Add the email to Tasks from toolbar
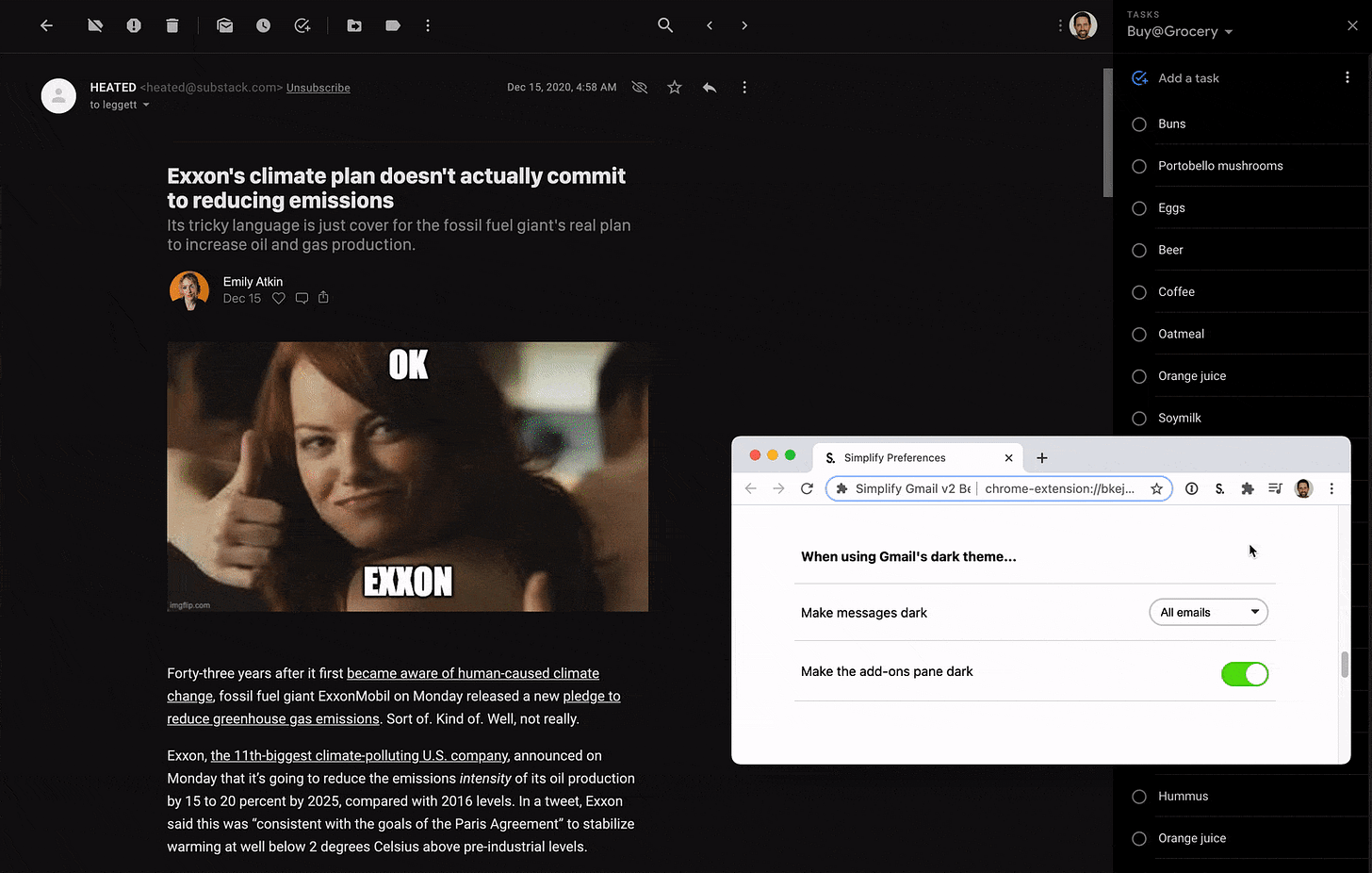The image size is (1372, 873). coord(302,25)
